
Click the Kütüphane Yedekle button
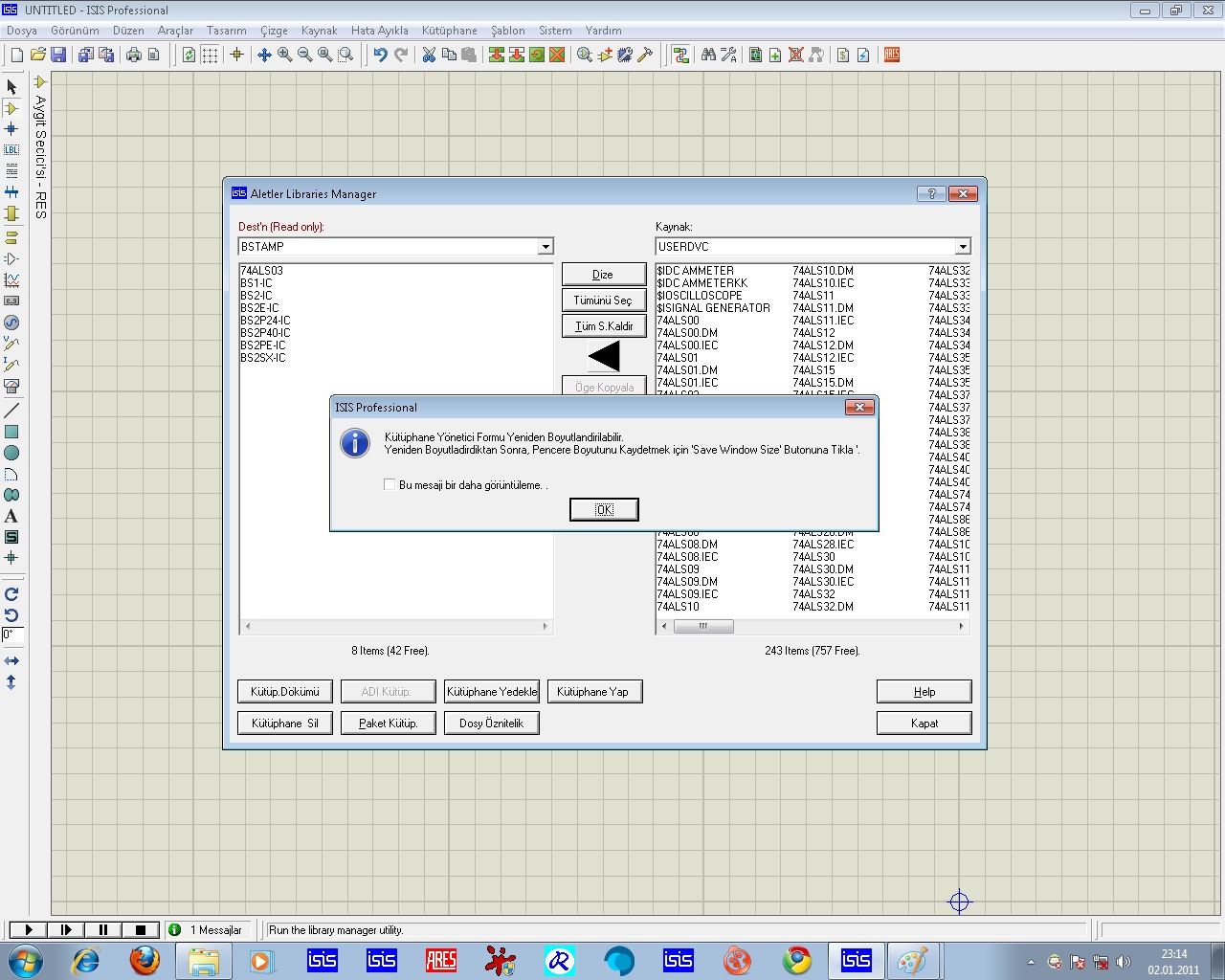tap(492, 692)
